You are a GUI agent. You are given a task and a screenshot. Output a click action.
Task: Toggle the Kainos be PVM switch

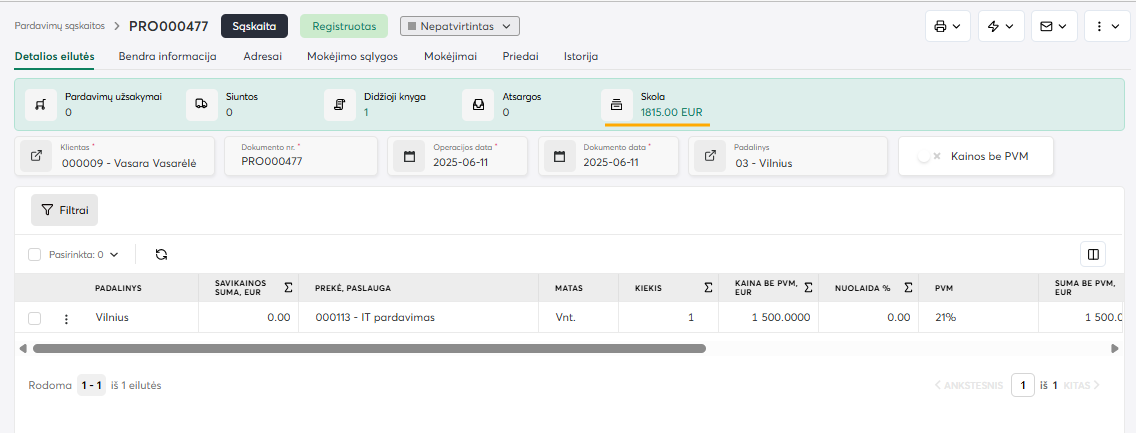pos(931,156)
